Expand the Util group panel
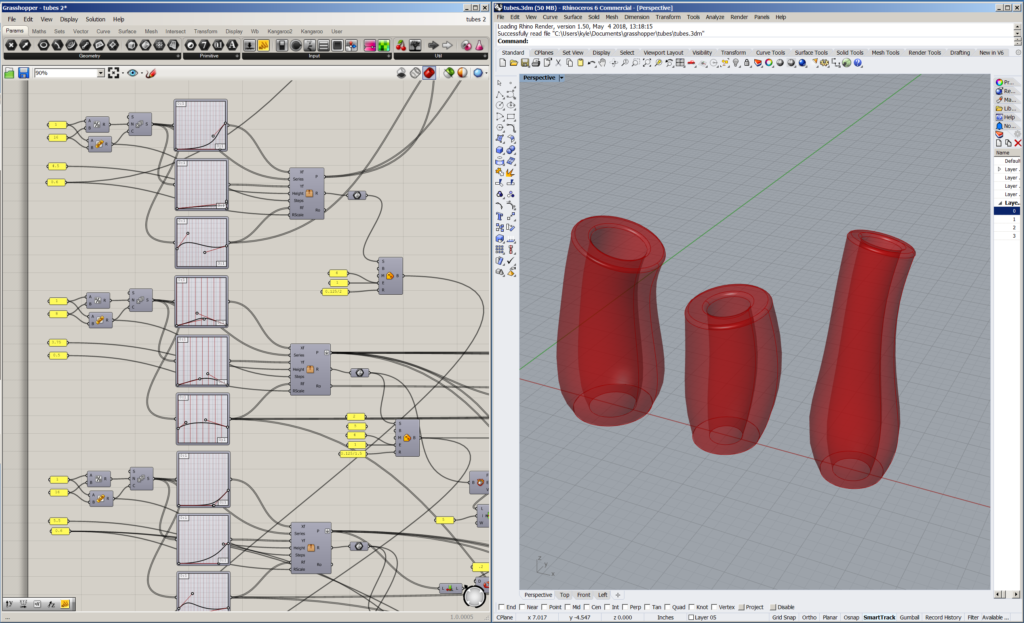Screen dimensions: 1024x623 (486, 56)
